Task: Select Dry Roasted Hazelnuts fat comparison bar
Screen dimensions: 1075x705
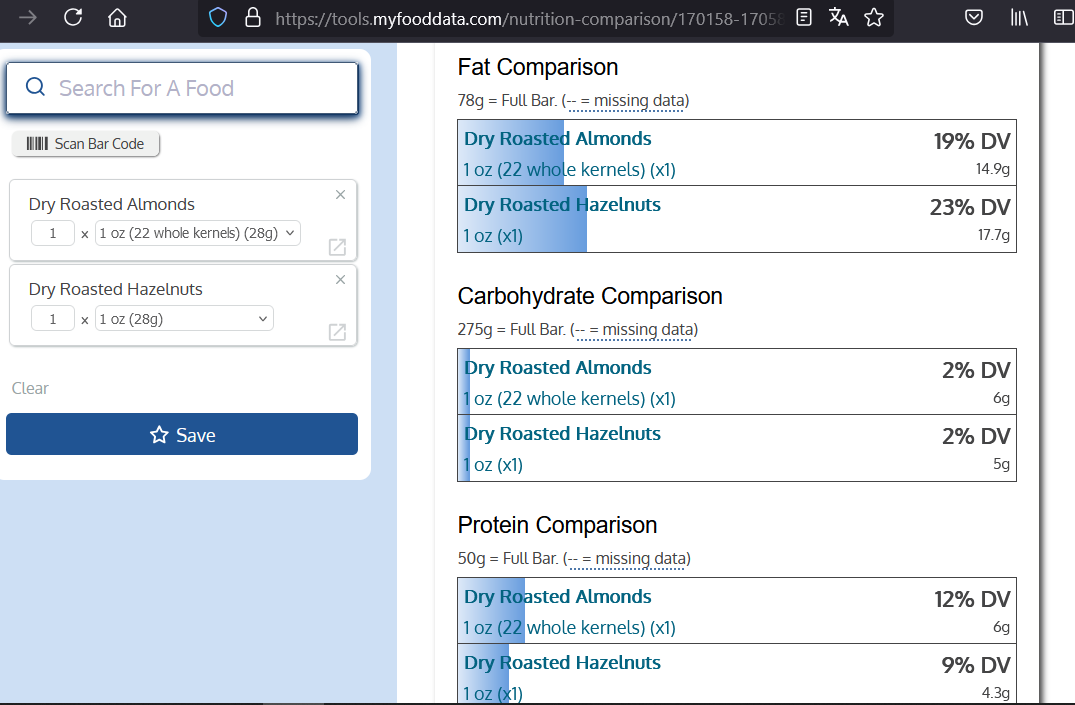Action: [736, 220]
